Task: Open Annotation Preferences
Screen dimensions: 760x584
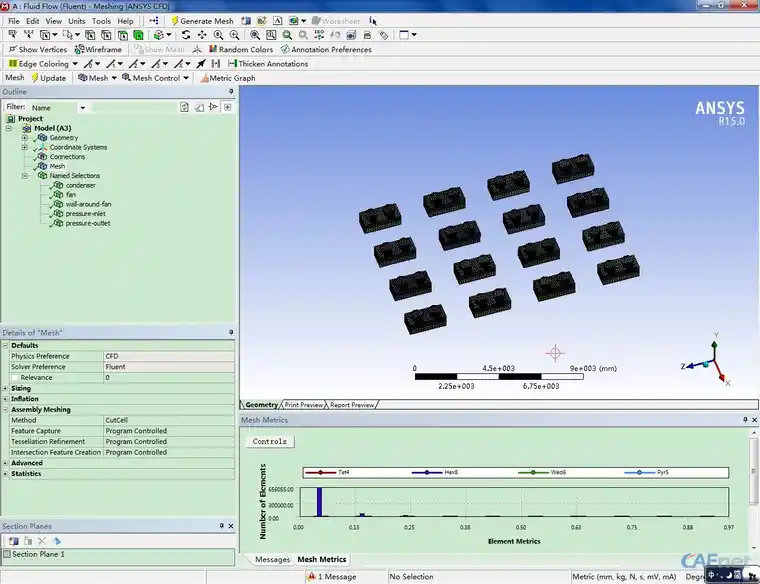Action: point(326,49)
